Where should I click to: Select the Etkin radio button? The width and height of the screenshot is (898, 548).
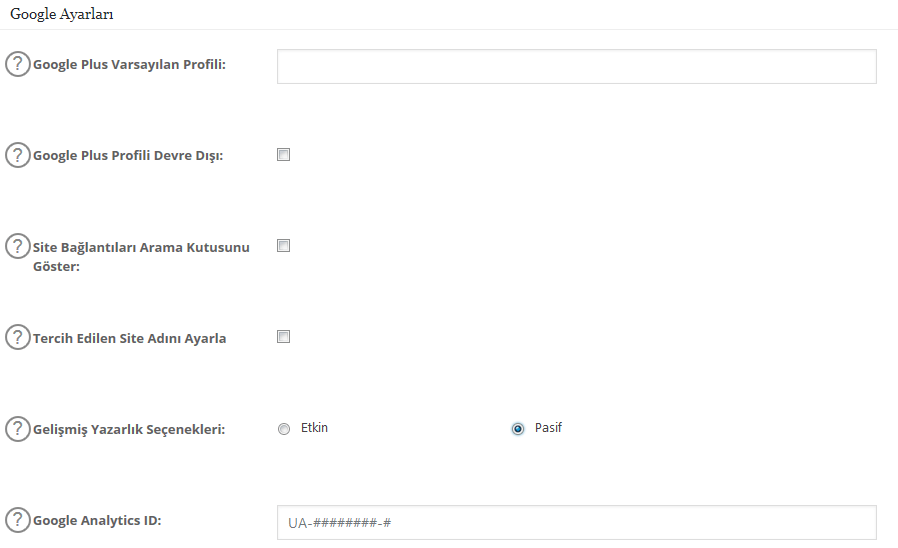click(284, 429)
